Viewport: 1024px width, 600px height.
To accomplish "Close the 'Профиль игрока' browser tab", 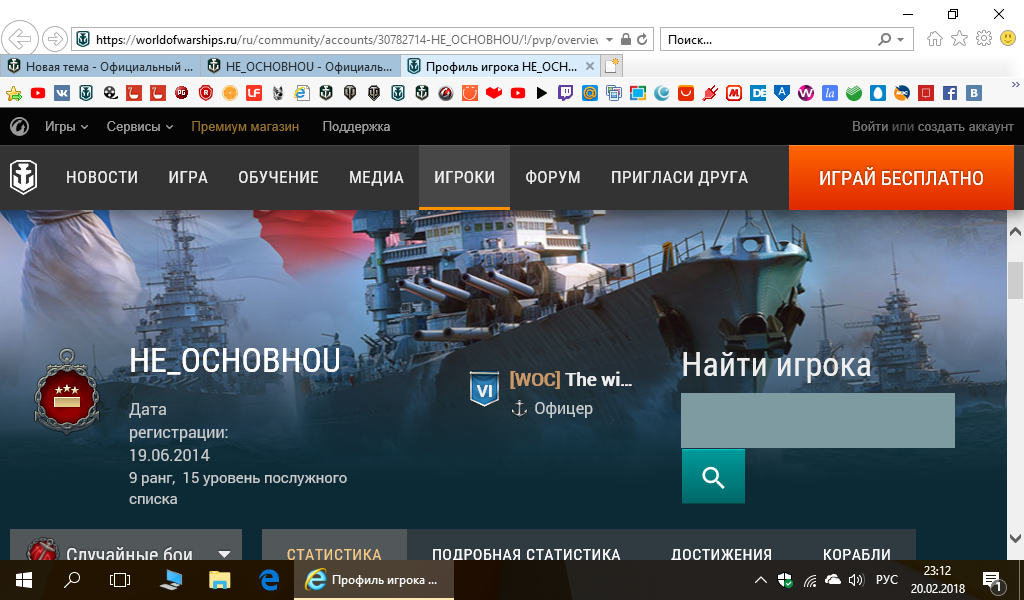I will (x=590, y=66).
